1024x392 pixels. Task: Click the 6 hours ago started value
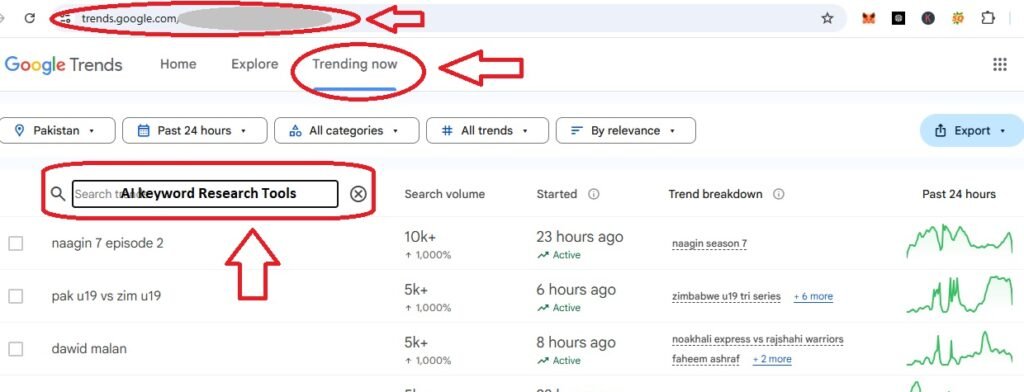(576, 289)
